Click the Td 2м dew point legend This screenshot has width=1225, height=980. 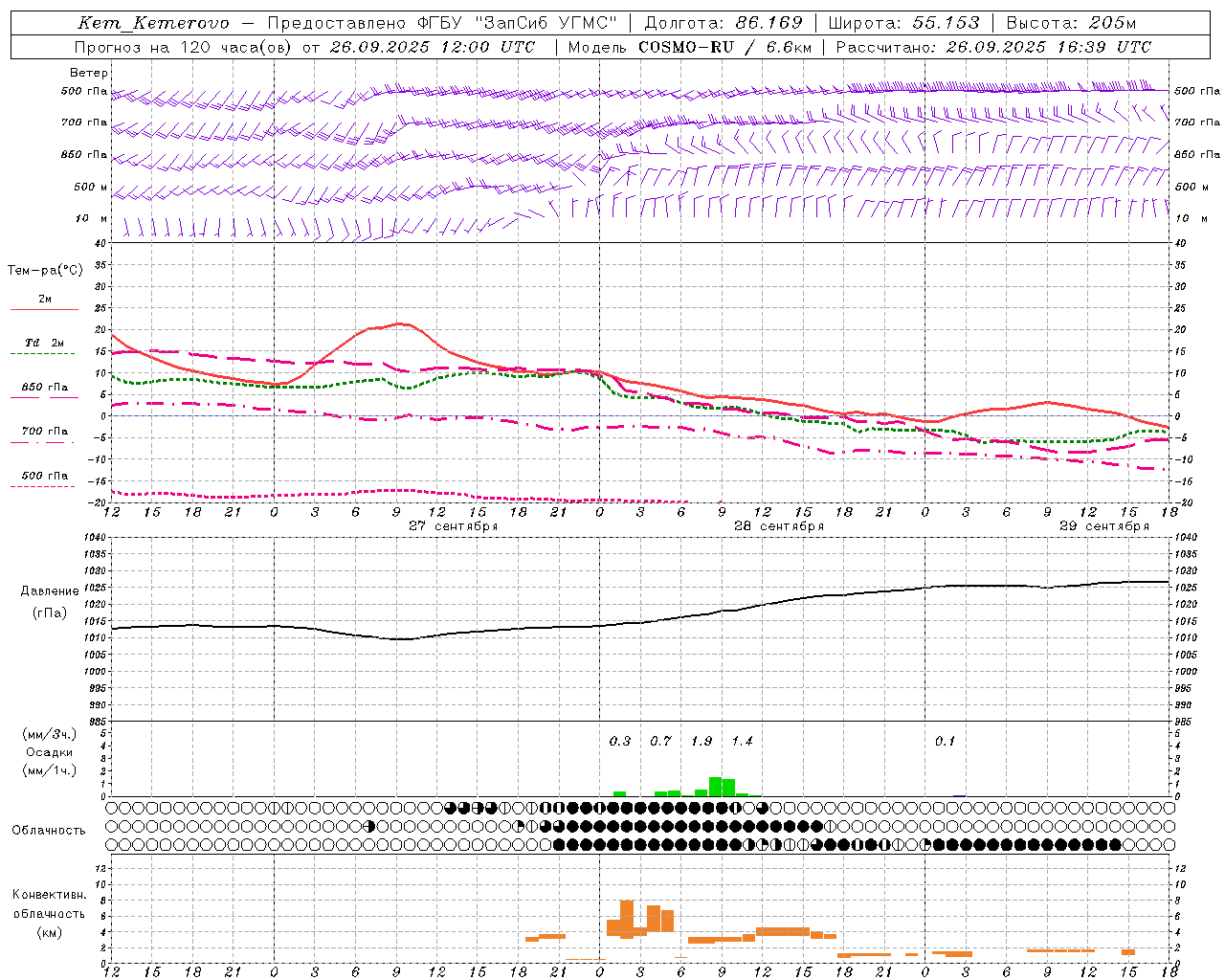point(44,343)
